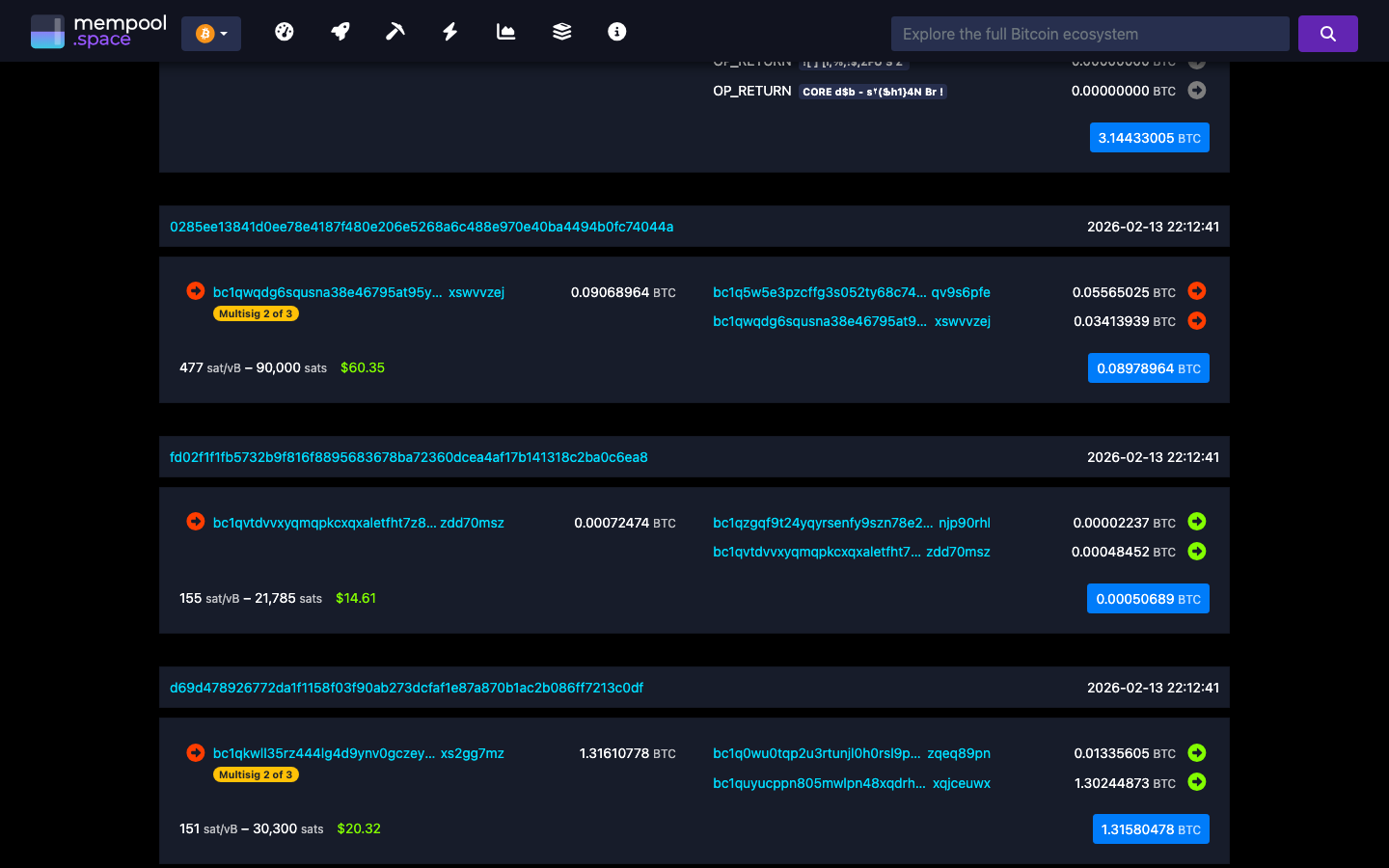The width and height of the screenshot is (1389, 868).
Task: Open documentation via the info icon
Action: tap(615, 31)
